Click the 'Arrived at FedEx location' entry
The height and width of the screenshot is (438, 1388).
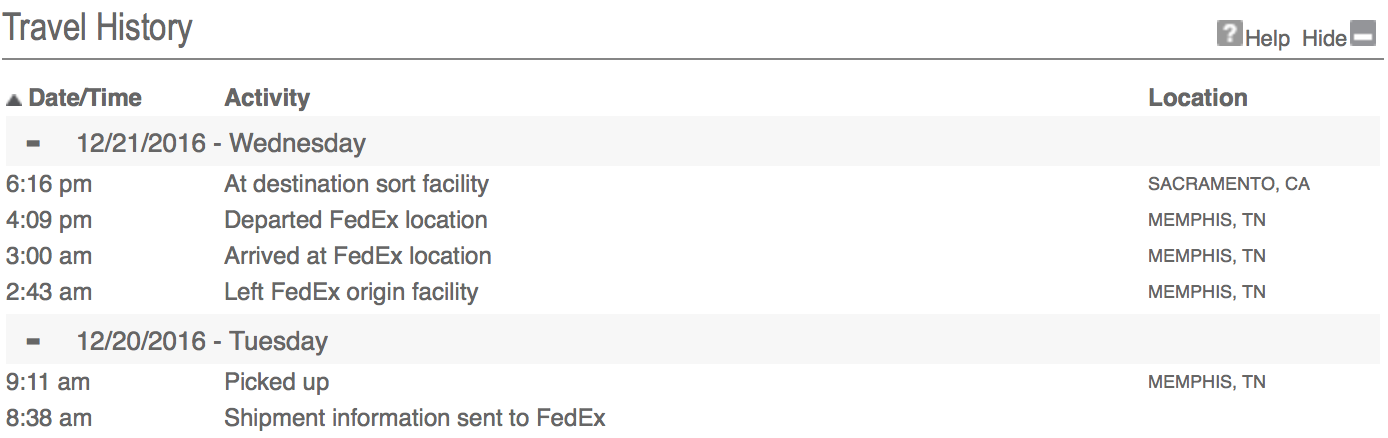(x=358, y=256)
